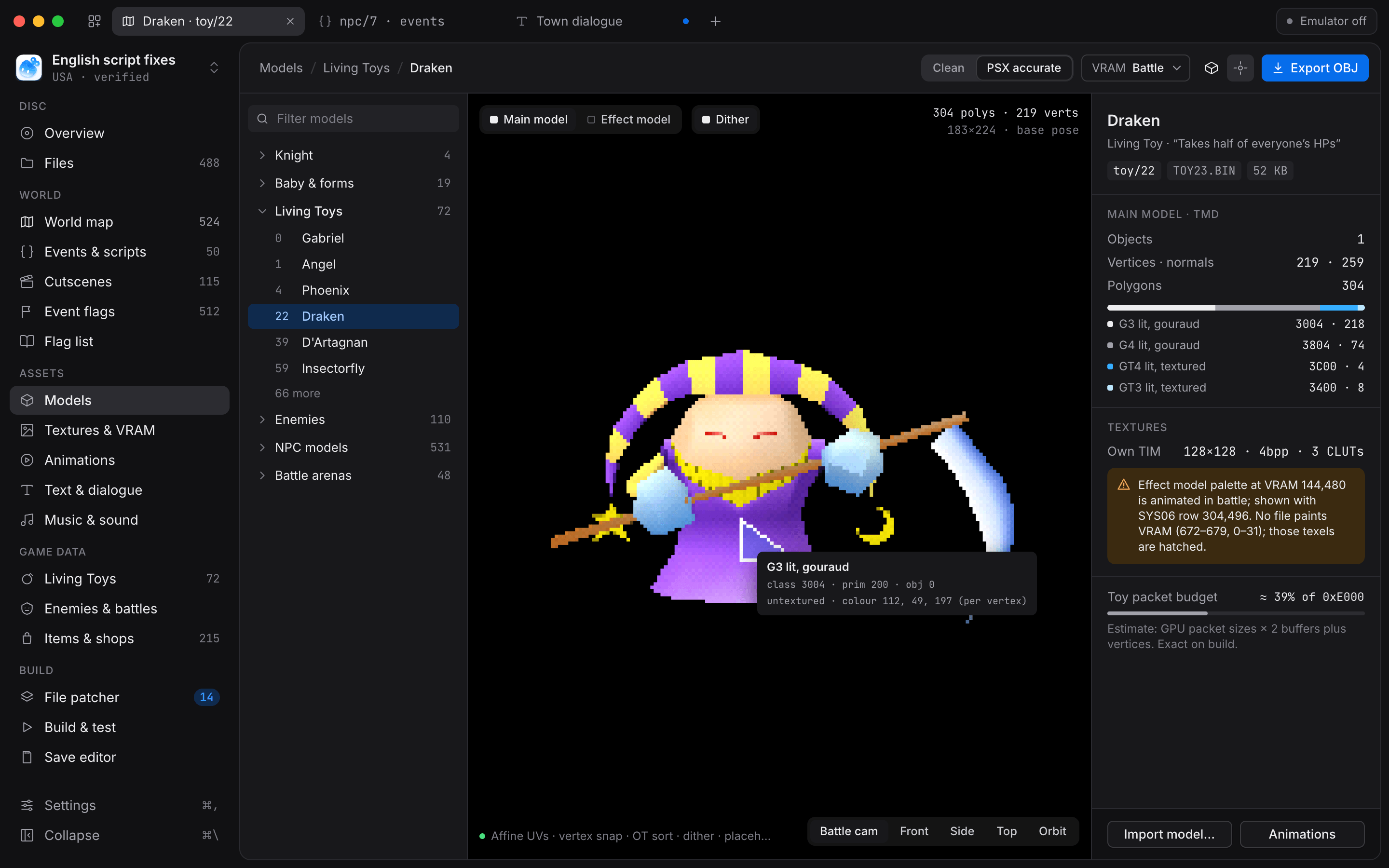
Task: Click Import model... button
Action: point(1169,834)
